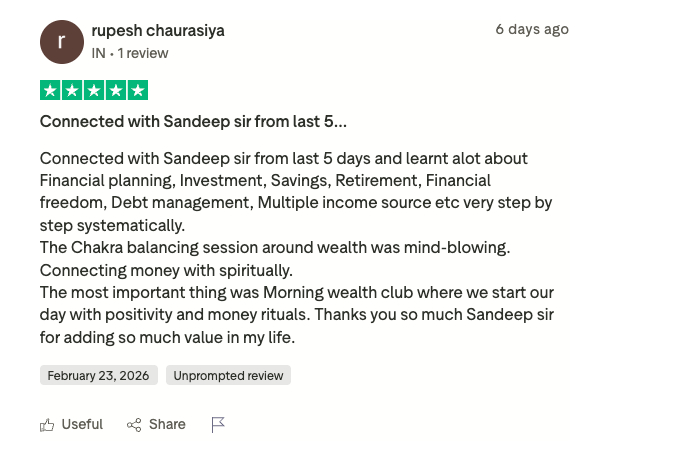Image resolution: width=700 pixels, height=474 pixels.
Task: Click the '1 review' count text
Action: [143, 53]
